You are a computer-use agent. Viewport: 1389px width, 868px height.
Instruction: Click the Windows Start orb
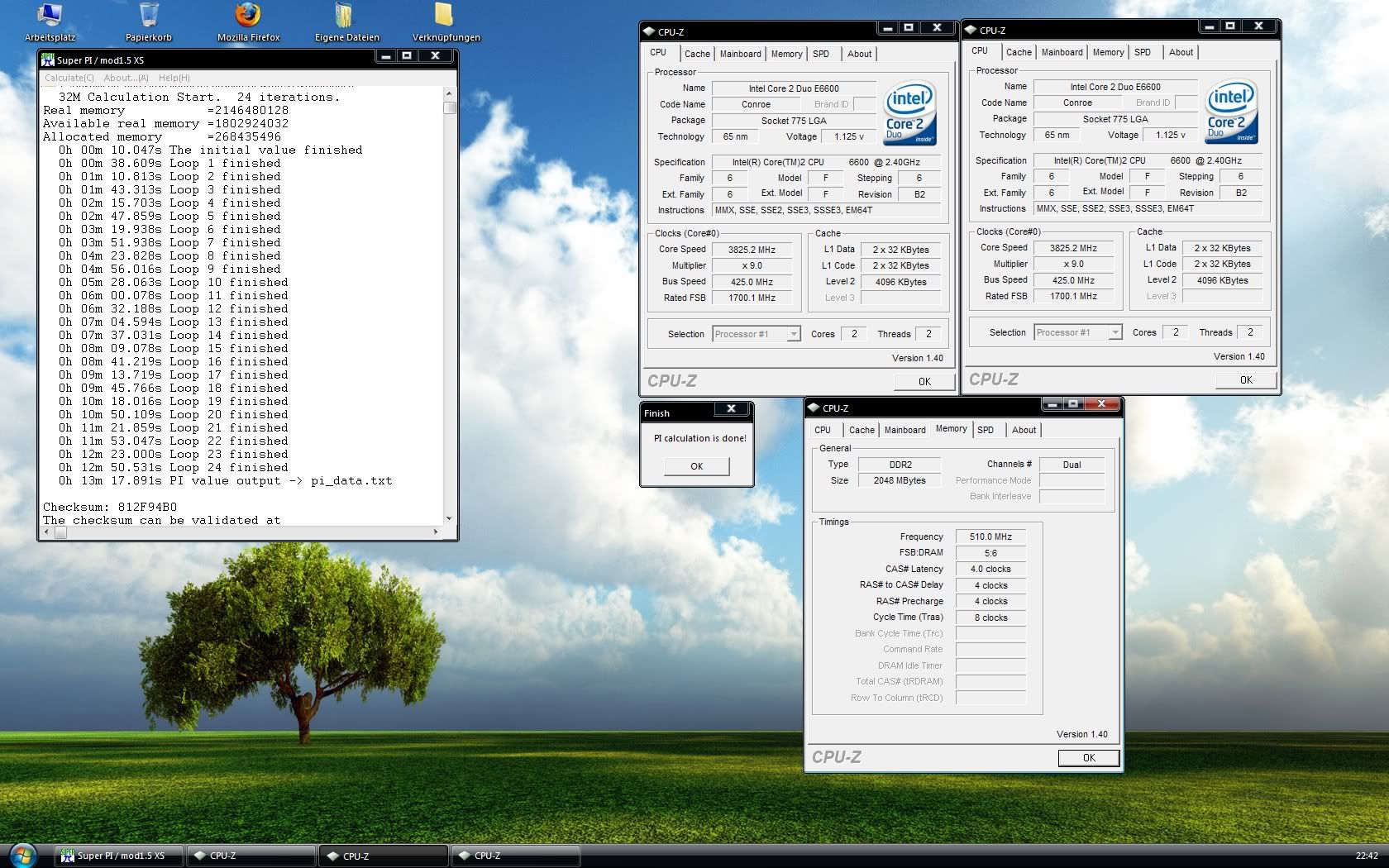22,855
